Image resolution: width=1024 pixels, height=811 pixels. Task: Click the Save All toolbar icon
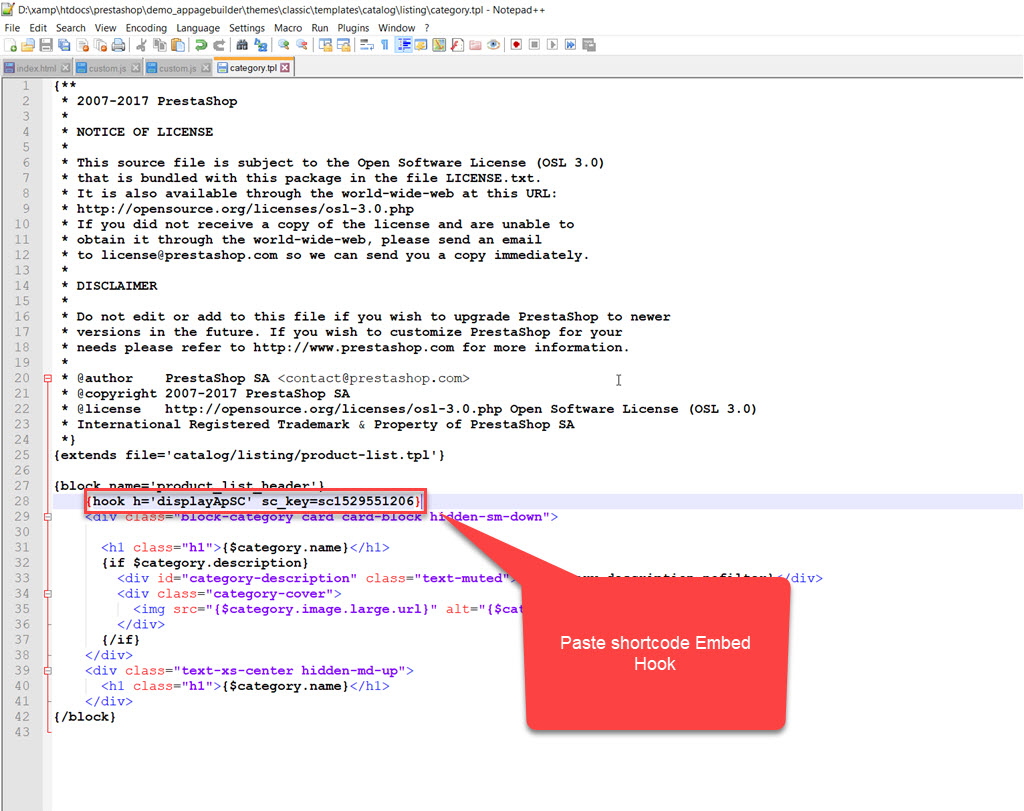(64, 45)
